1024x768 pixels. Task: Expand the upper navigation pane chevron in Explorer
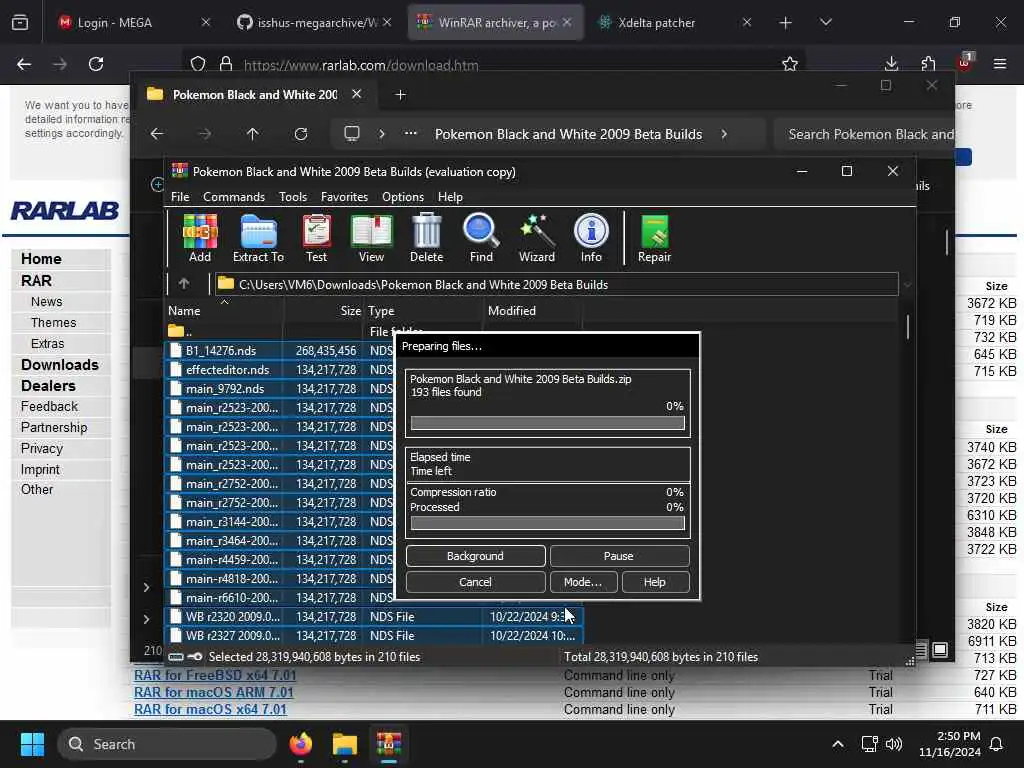(x=146, y=587)
